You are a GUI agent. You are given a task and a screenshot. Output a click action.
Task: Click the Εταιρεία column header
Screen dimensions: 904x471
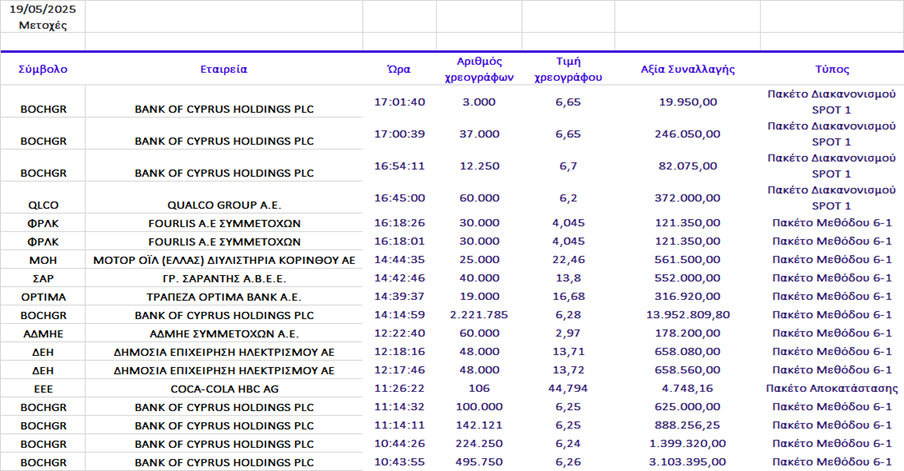coord(224,69)
